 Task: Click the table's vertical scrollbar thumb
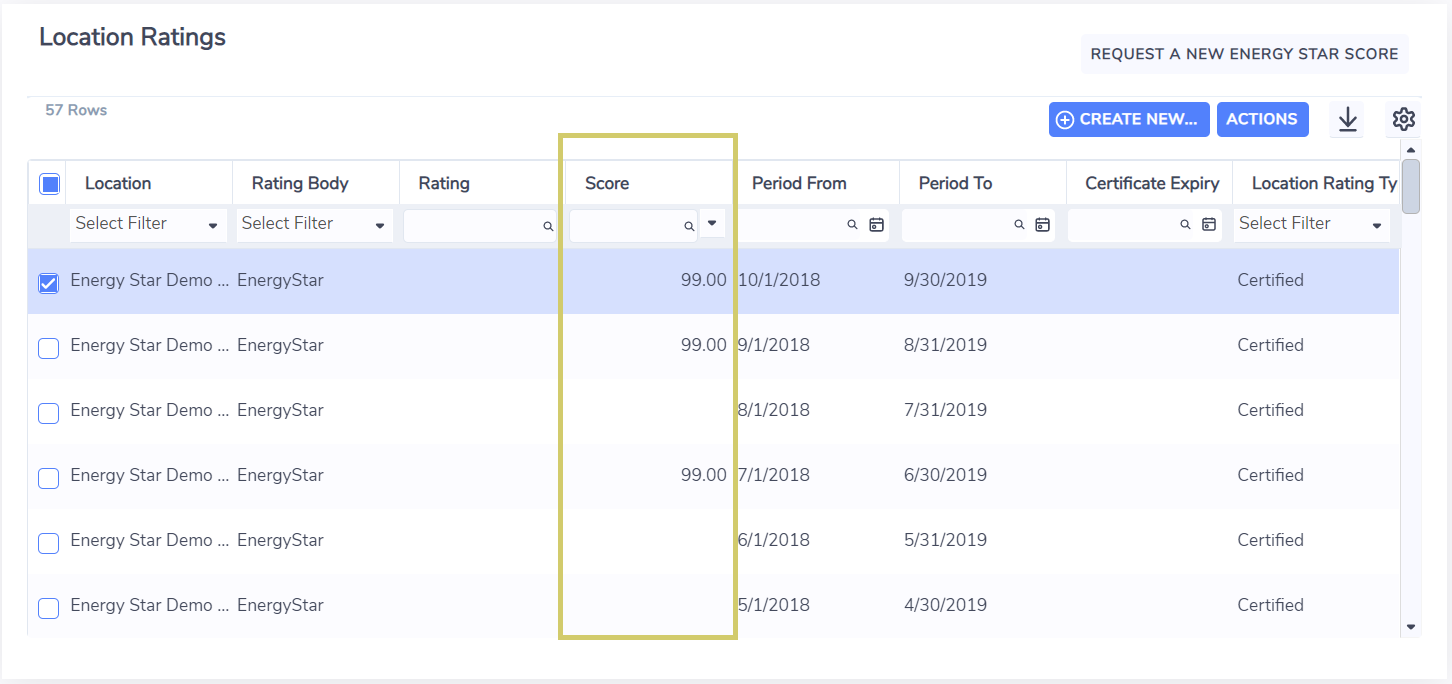1411,187
